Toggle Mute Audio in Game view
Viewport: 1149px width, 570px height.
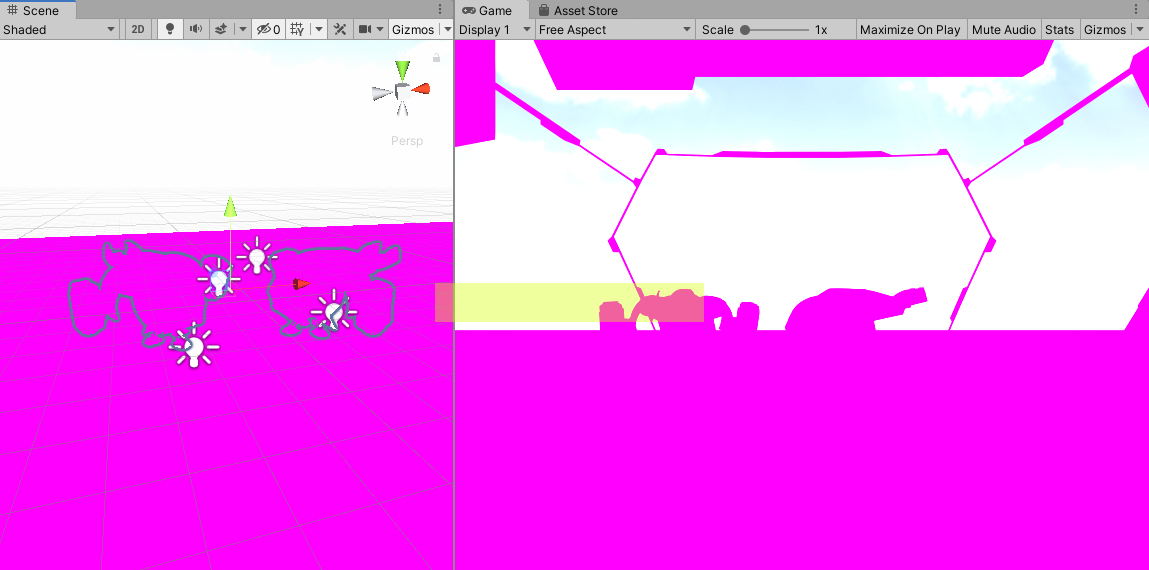point(1004,29)
